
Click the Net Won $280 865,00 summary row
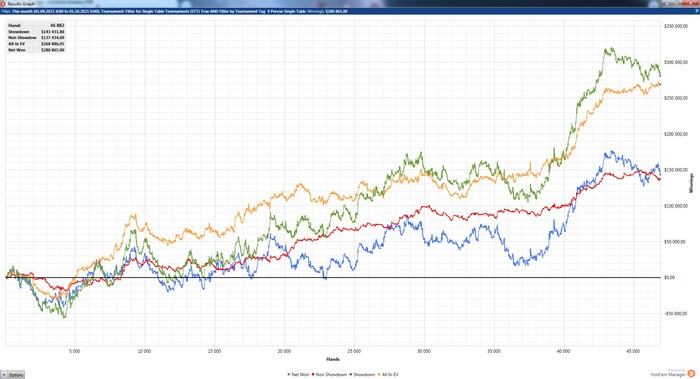click(36, 50)
